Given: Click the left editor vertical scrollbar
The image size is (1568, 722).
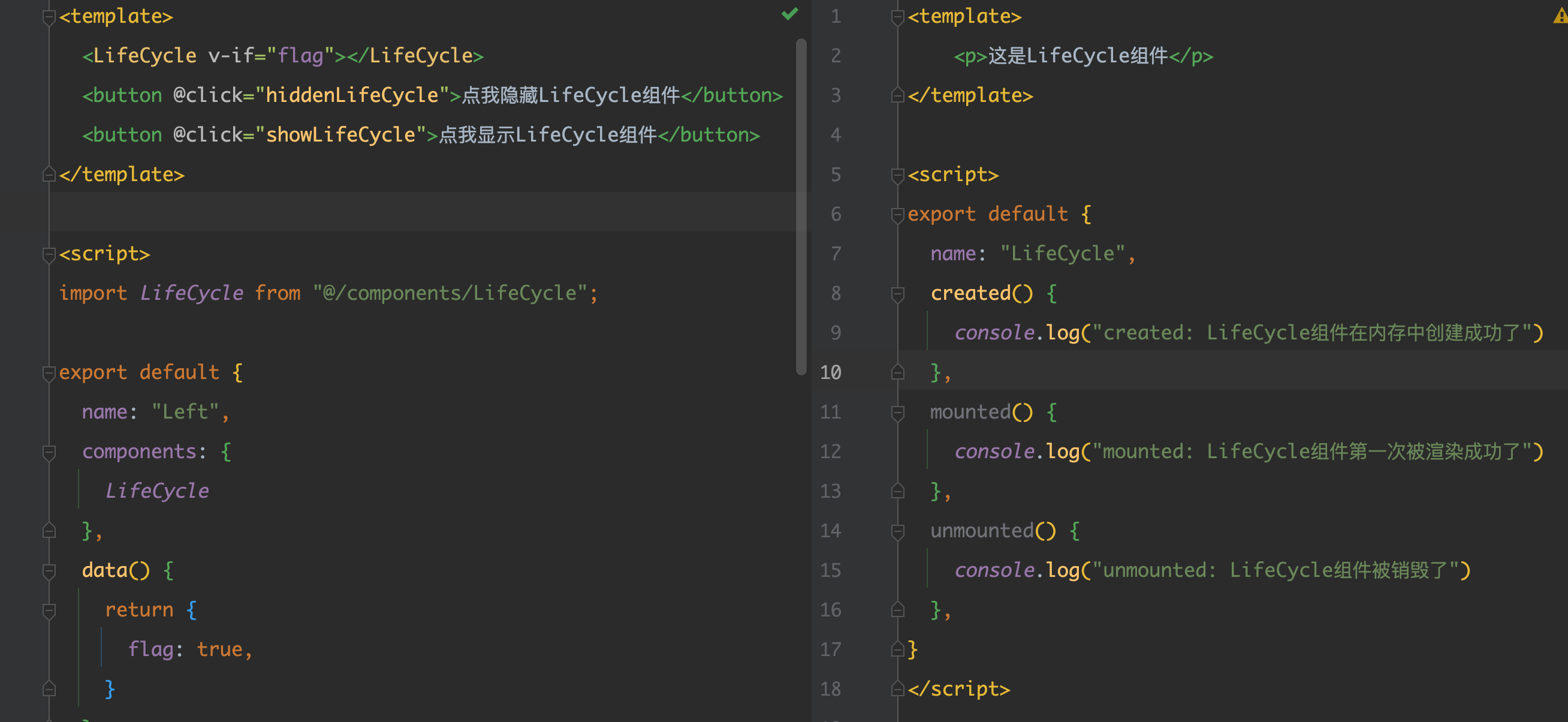Looking at the screenshot, I should (x=801, y=207).
